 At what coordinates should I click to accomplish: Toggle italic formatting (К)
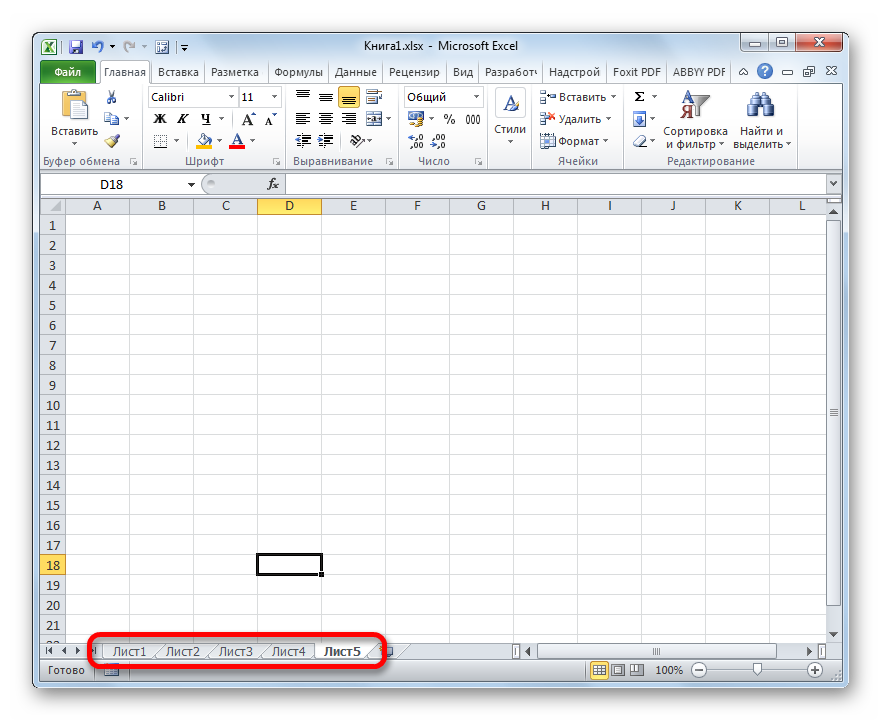pos(182,119)
